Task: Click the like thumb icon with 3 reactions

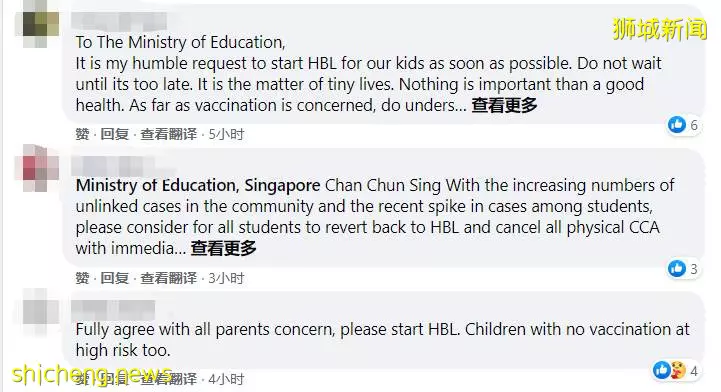Action: tap(677, 268)
